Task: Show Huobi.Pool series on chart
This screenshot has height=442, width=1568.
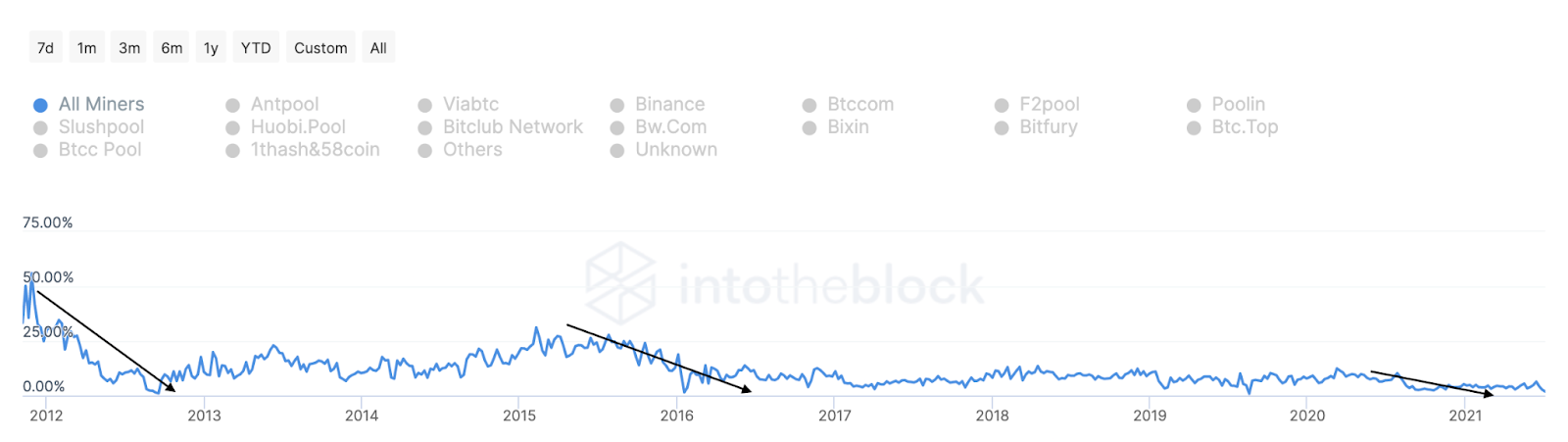Action: 286,126
